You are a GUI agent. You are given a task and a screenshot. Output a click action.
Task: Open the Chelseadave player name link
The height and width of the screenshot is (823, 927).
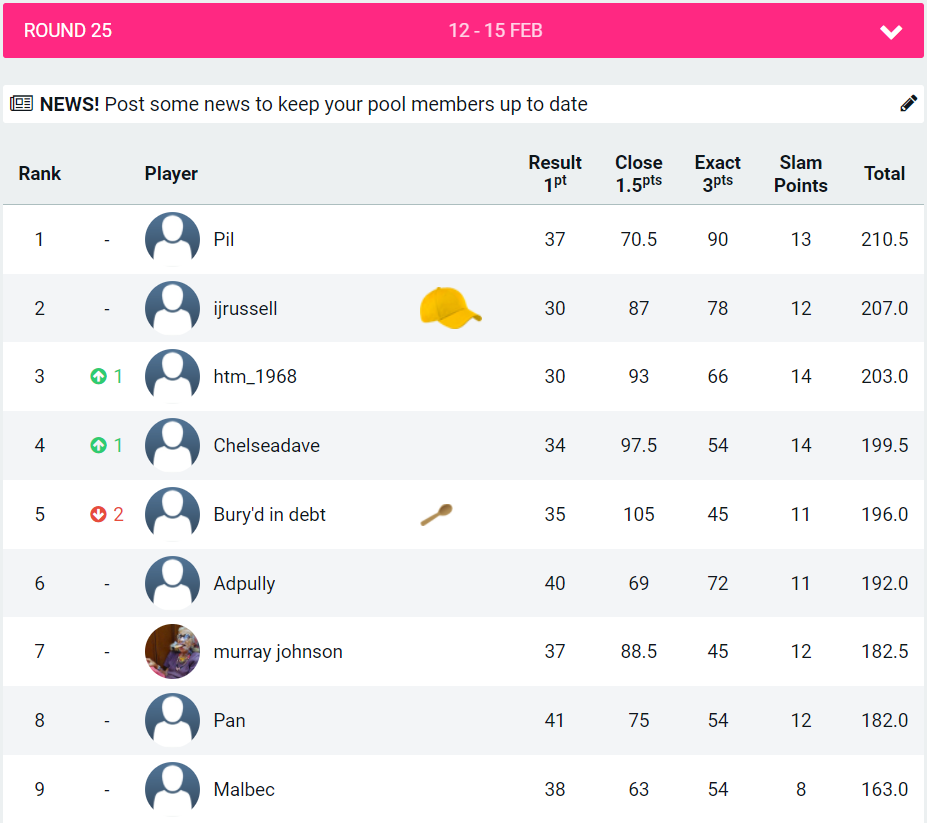266,446
